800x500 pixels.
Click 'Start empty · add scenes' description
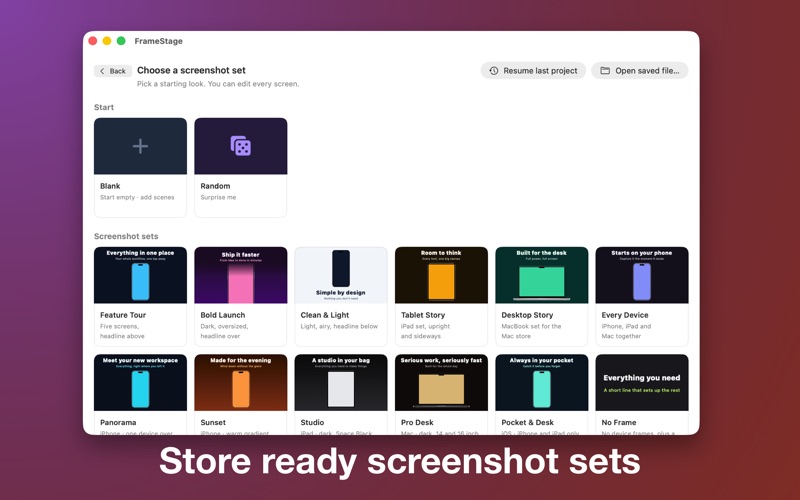[x=137, y=197]
